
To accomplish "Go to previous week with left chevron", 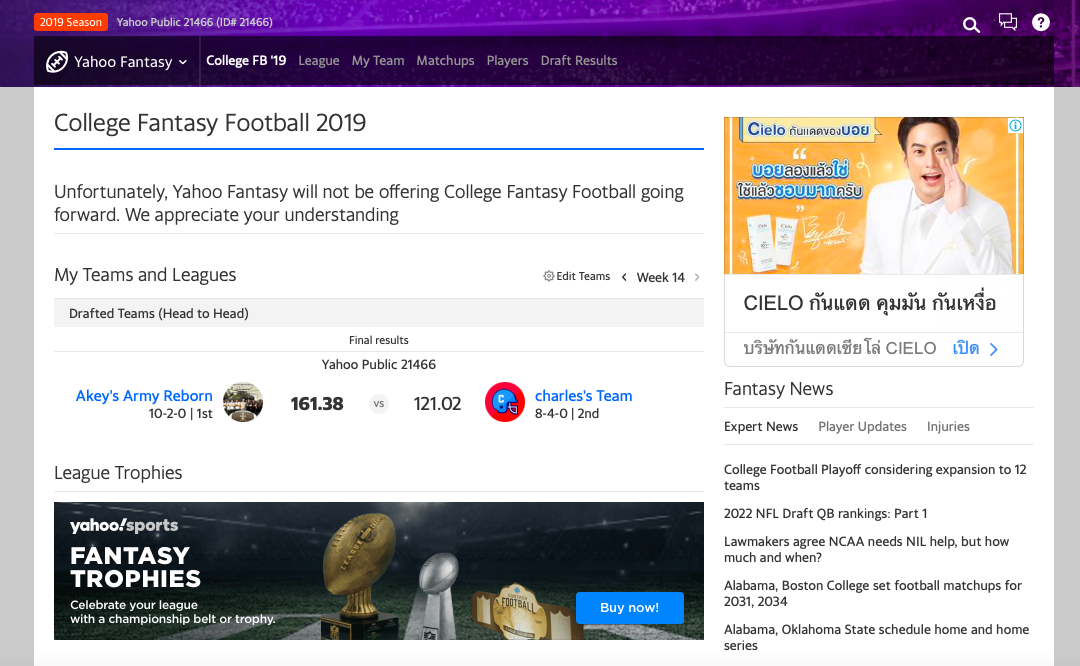I will pos(624,277).
